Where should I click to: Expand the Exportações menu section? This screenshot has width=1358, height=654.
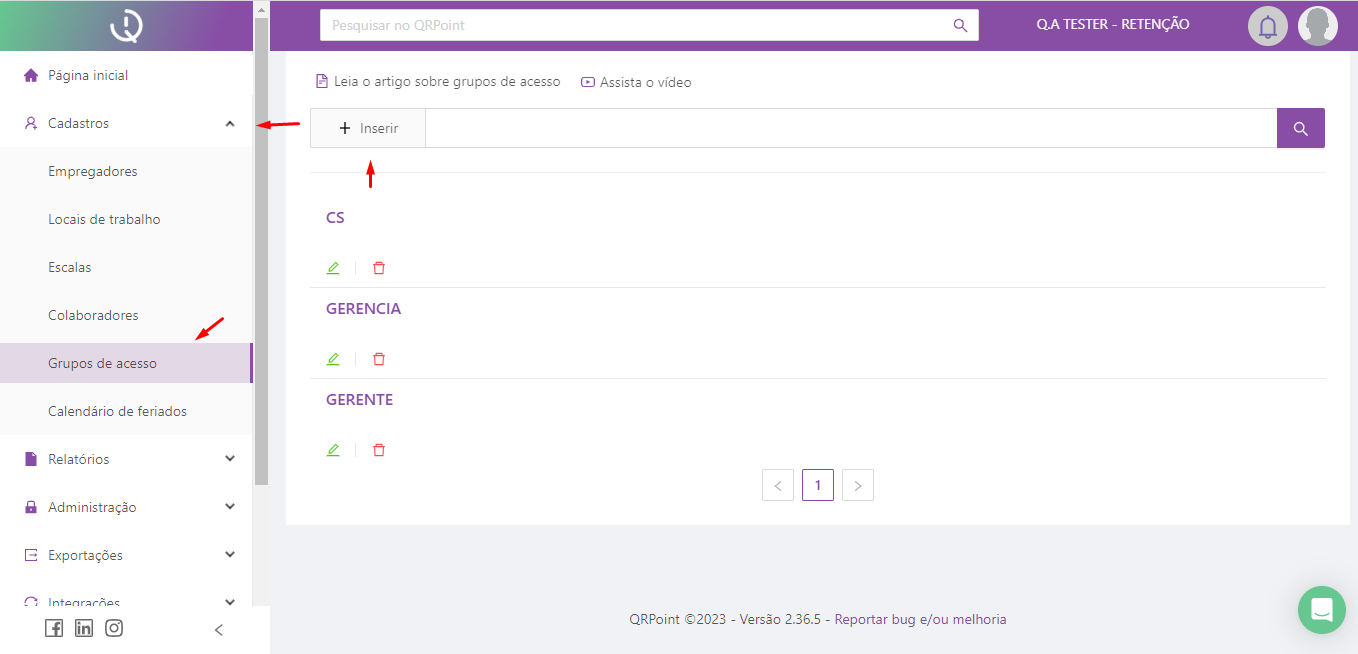pos(229,556)
